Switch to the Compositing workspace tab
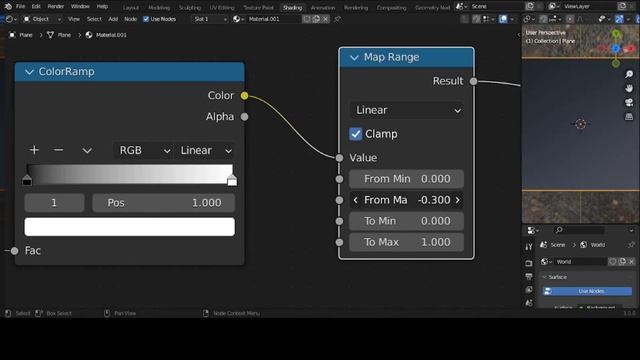Image resolution: width=640 pixels, height=360 pixels. (x=391, y=8)
